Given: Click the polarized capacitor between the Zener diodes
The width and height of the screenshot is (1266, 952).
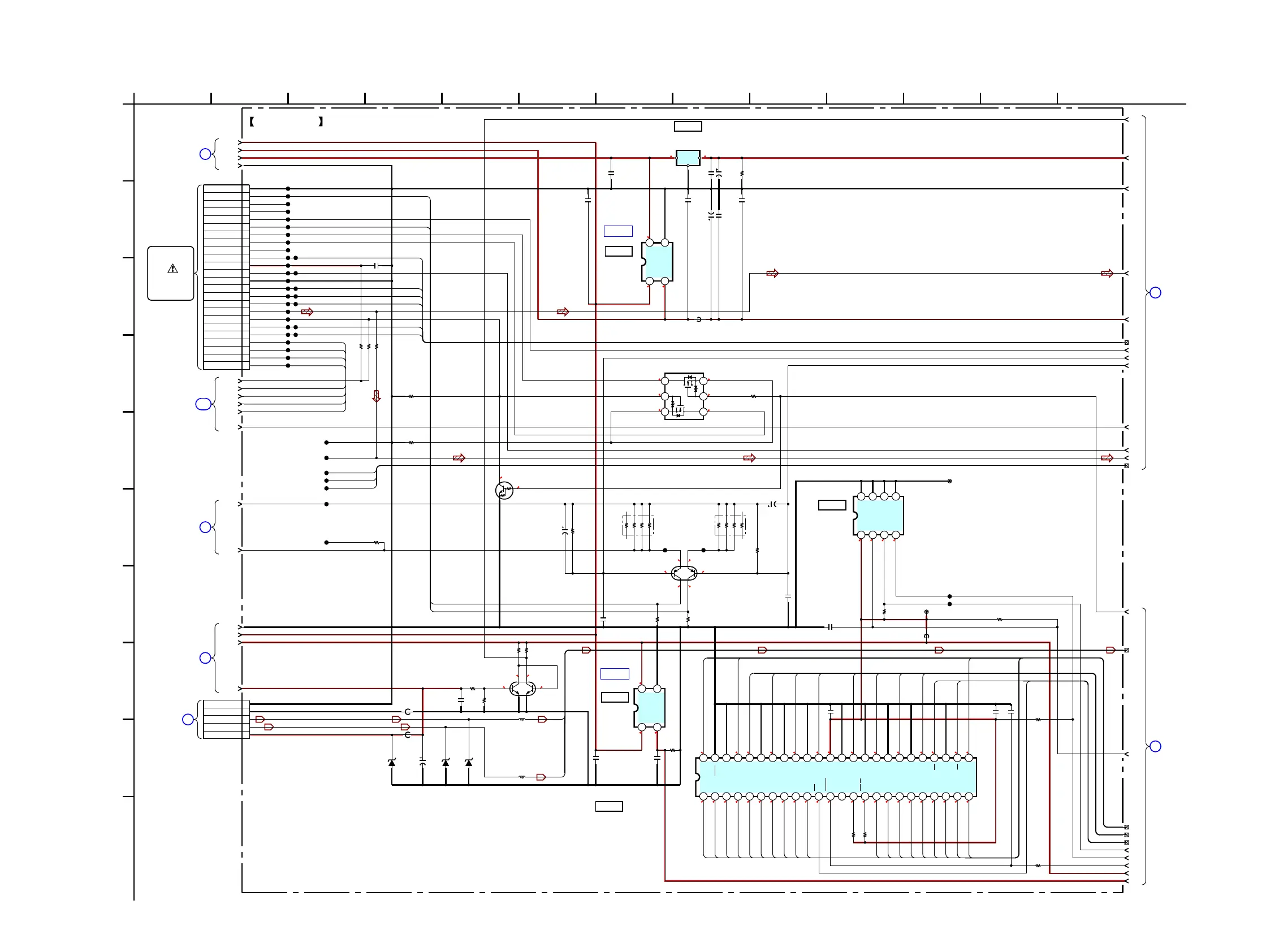Looking at the screenshot, I should pyautogui.click(x=422, y=763).
